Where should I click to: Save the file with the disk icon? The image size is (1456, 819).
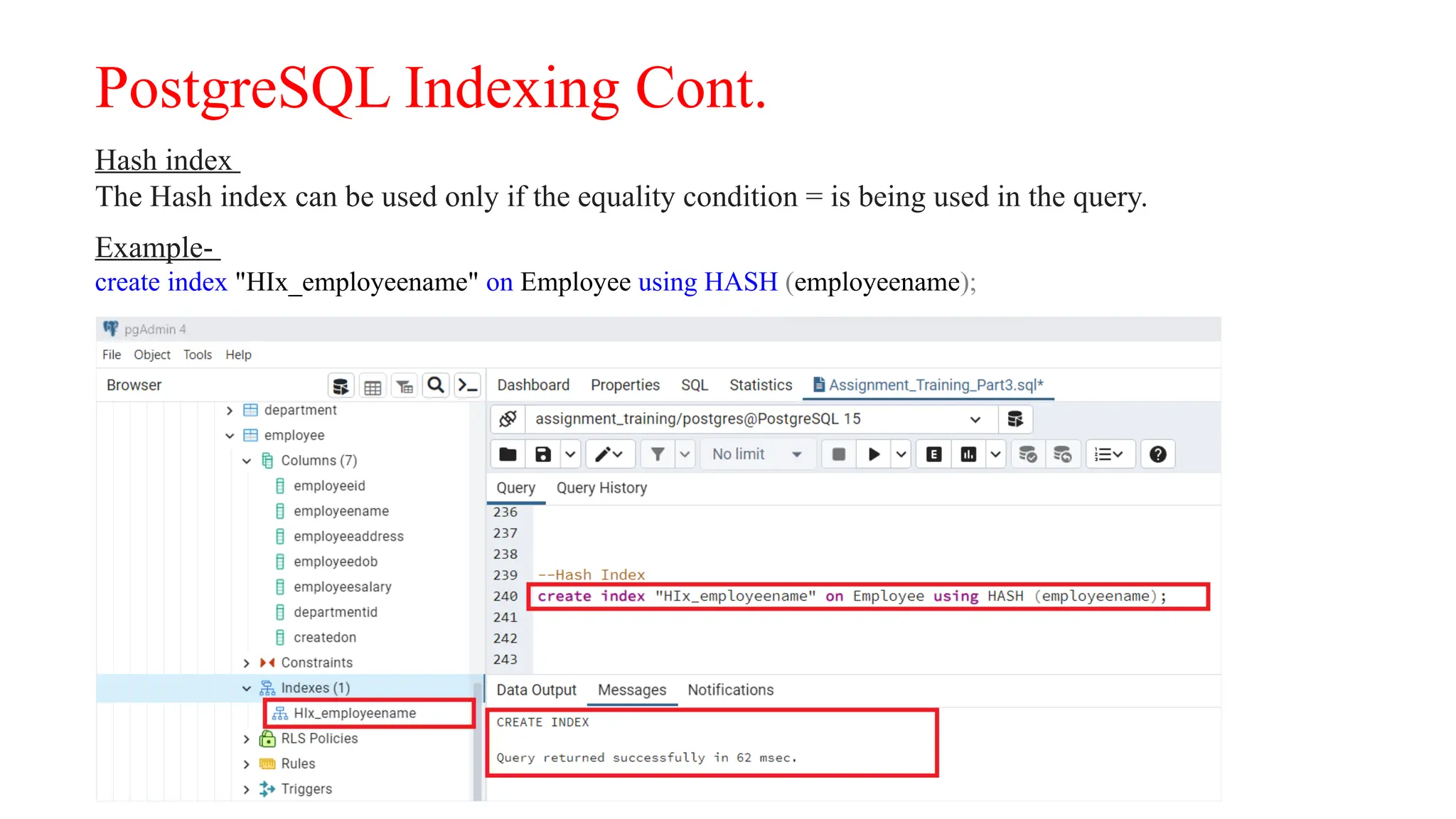(543, 454)
